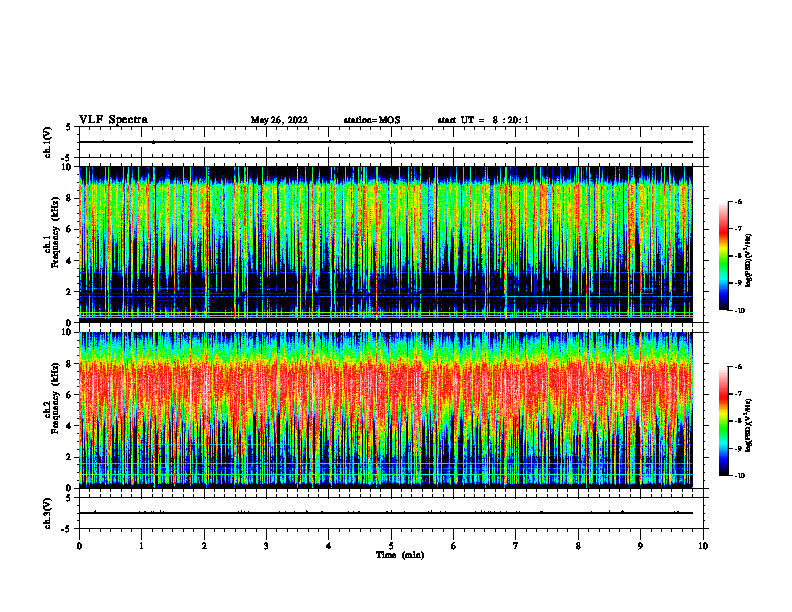The height and width of the screenshot is (612, 792).
Task: Click the time axis tick label "4"
Action: click(x=329, y=546)
